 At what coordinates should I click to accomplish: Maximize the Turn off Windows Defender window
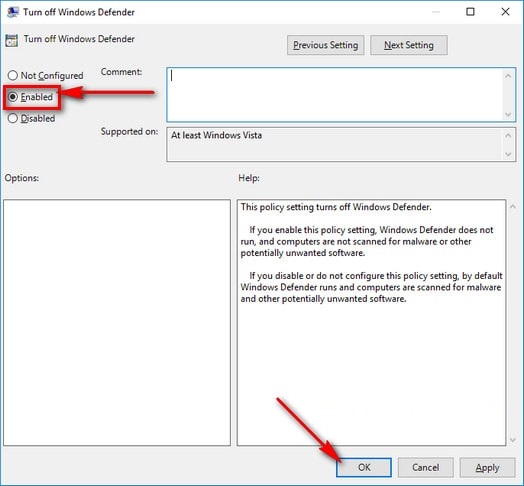(470, 12)
